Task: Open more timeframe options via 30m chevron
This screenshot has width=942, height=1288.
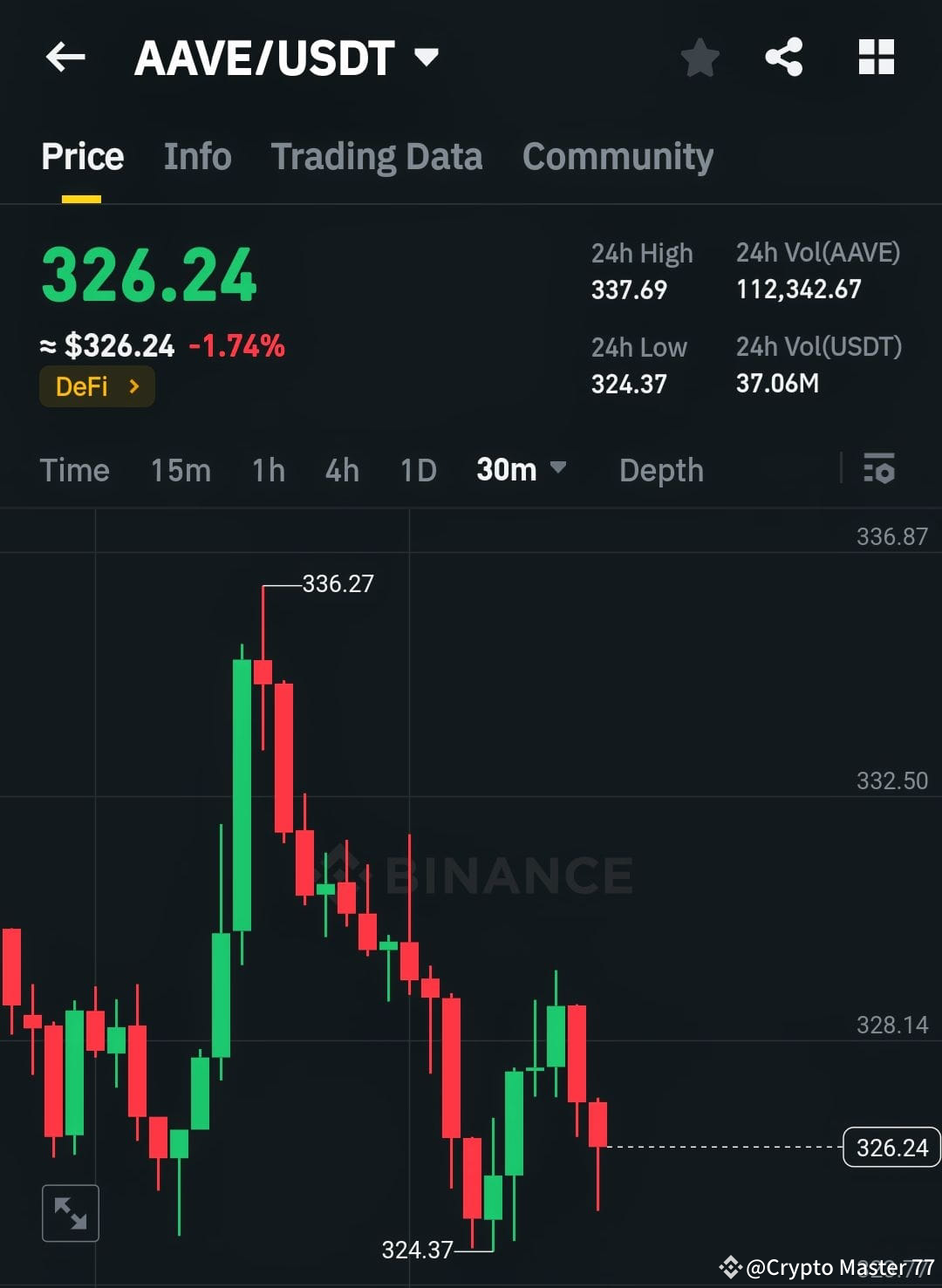Action: point(559,470)
